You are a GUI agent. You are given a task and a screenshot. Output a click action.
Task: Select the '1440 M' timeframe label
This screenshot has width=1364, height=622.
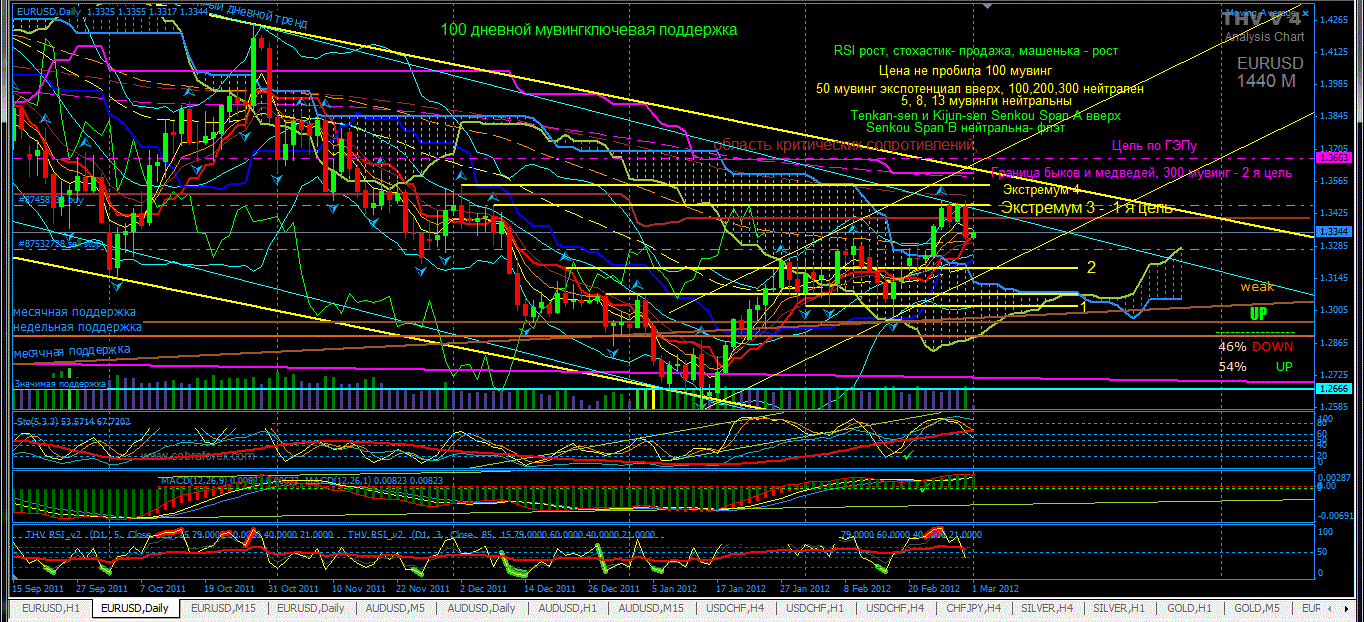1268,81
